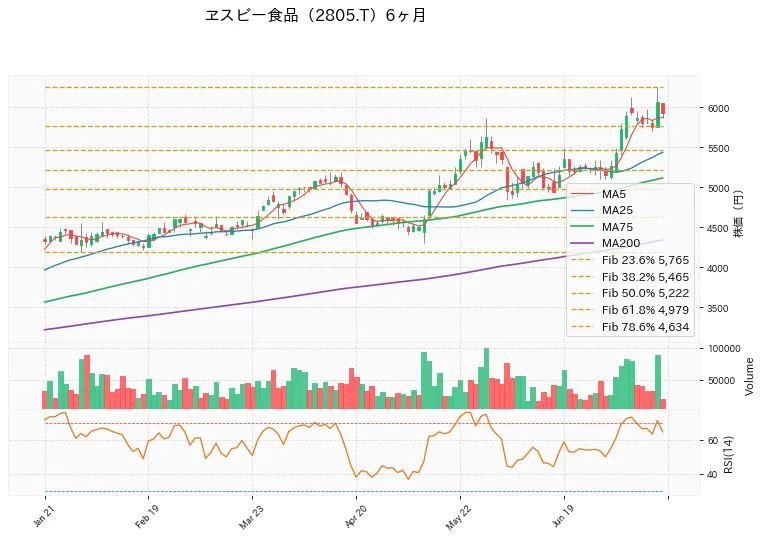Select the Jun 19 date axis label
Viewport: 764px width, 539px height.
(x=563, y=516)
